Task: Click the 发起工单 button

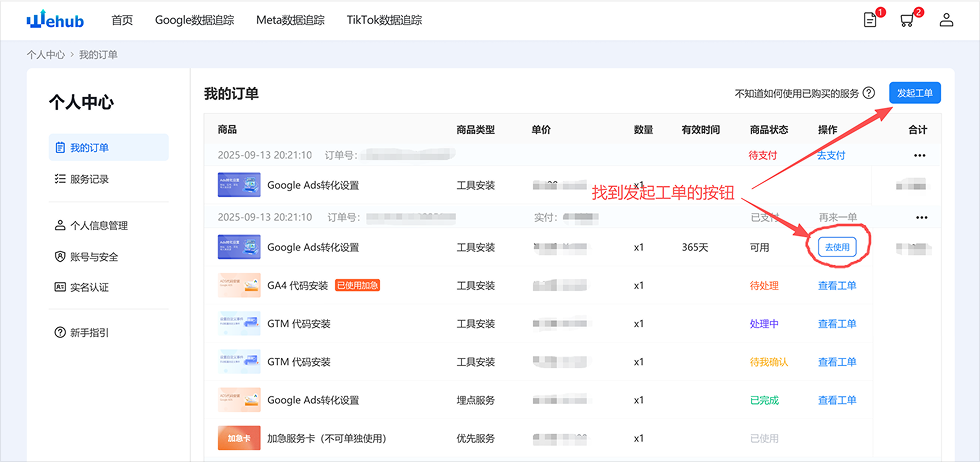Action: coord(914,93)
